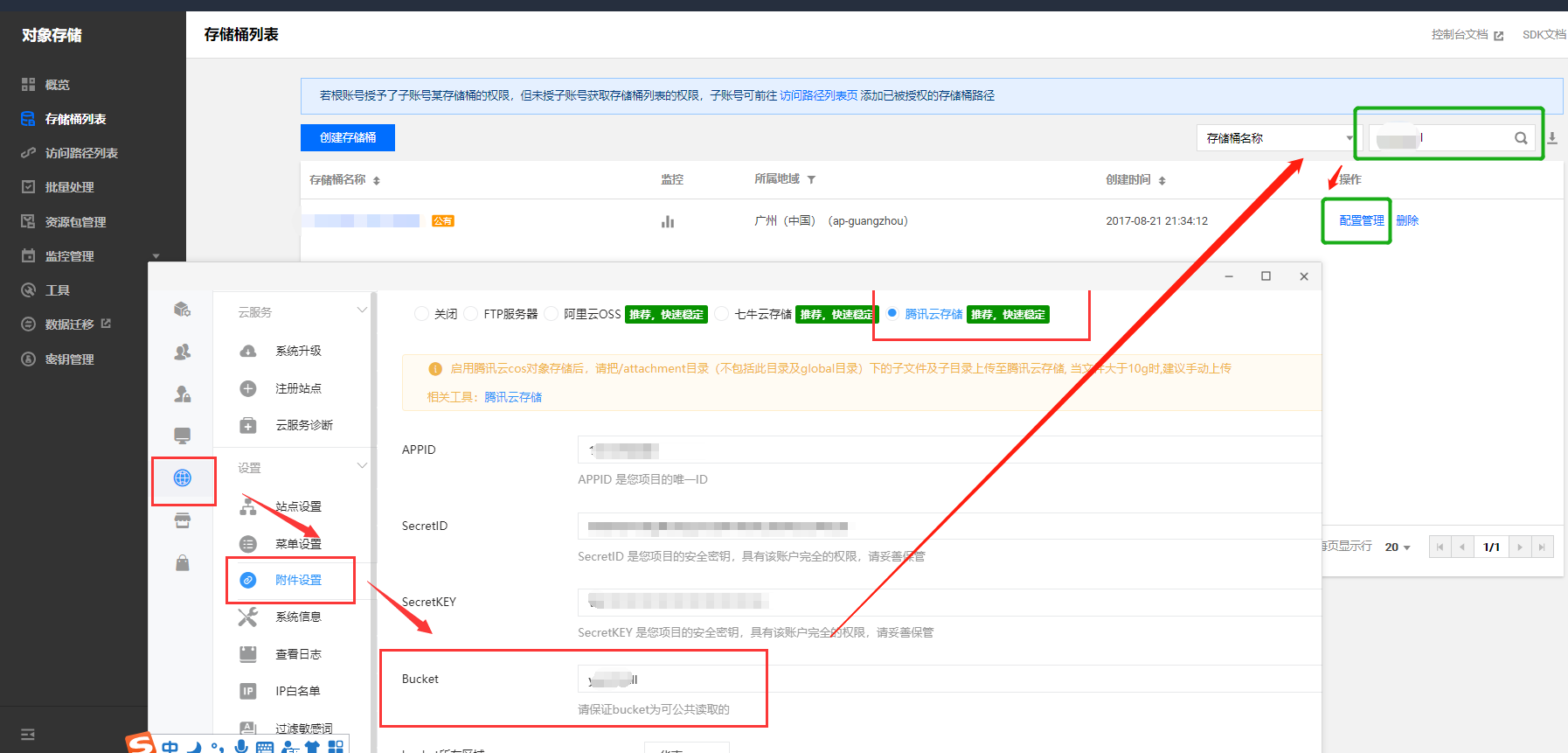Click the SecretKEY input field
The width and height of the screenshot is (1568, 753).
tap(949, 602)
